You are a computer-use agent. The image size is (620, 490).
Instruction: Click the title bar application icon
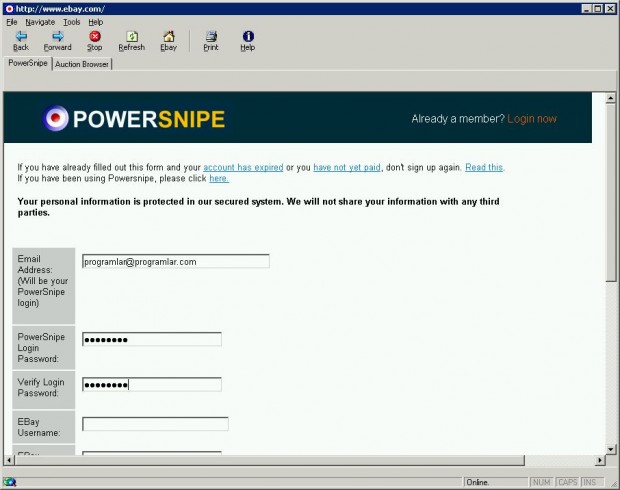point(9,9)
